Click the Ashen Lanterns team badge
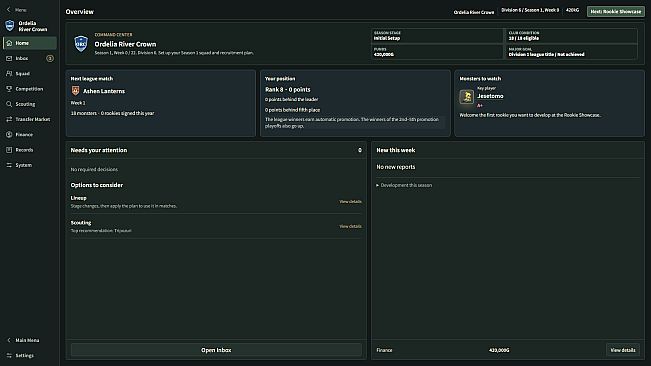 coord(76,91)
